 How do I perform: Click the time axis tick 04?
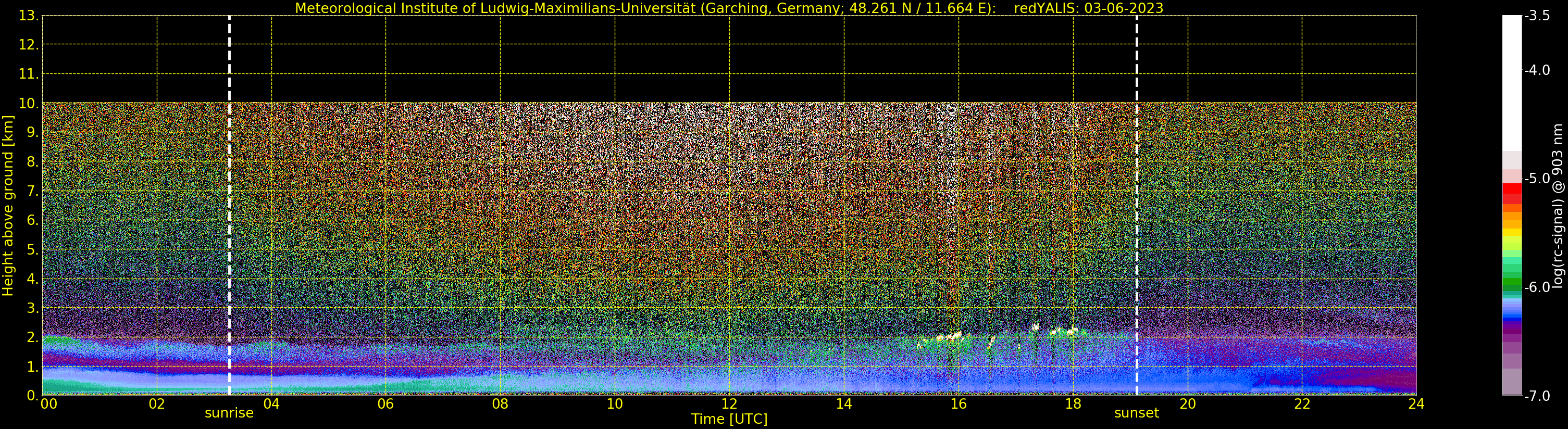[x=271, y=404]
